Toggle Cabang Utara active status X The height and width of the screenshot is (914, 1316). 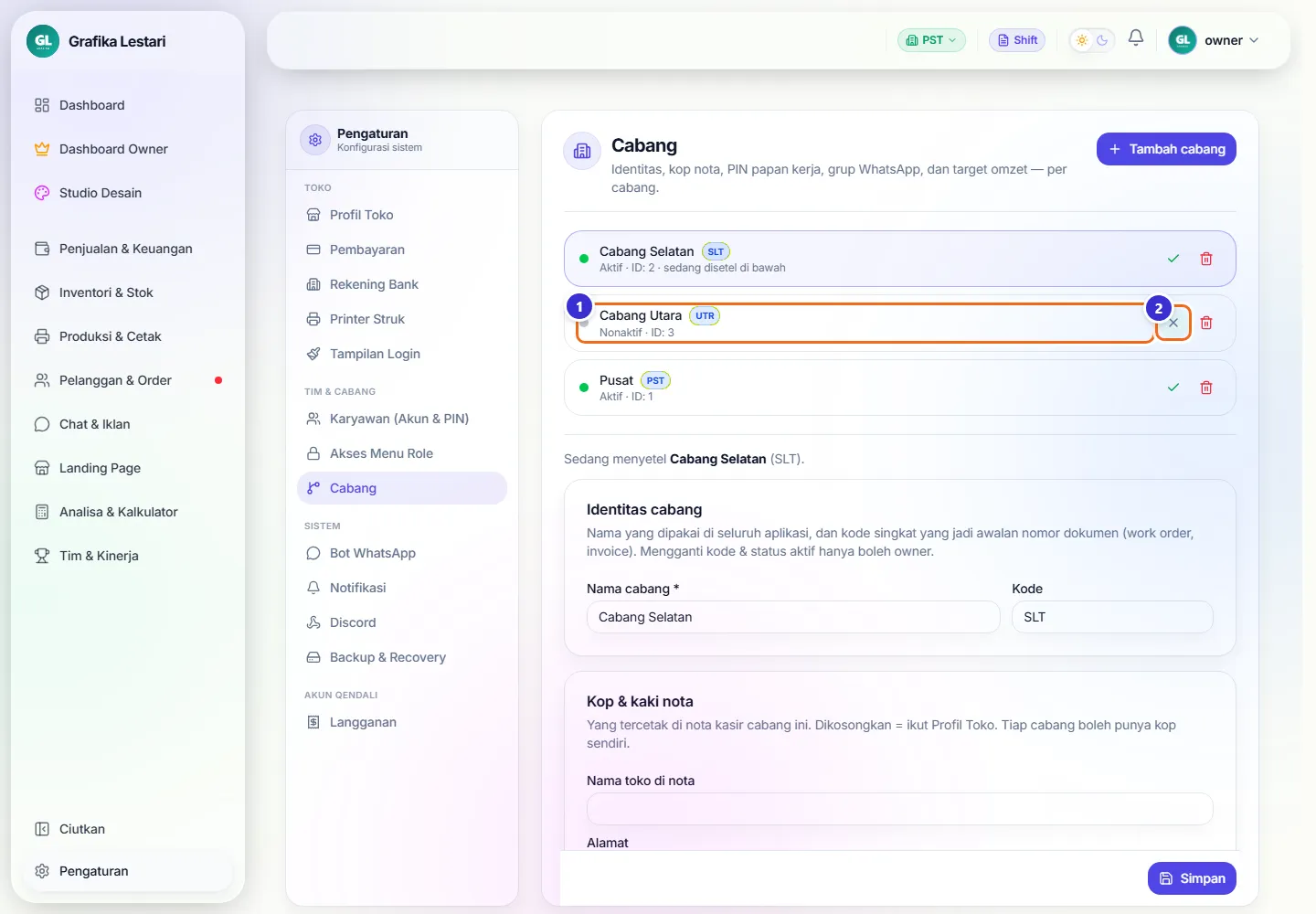point(1173,323)
